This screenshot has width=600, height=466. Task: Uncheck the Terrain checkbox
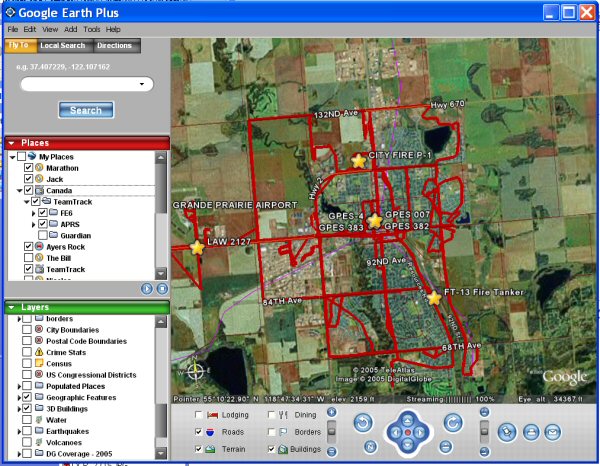click(199, 449)
